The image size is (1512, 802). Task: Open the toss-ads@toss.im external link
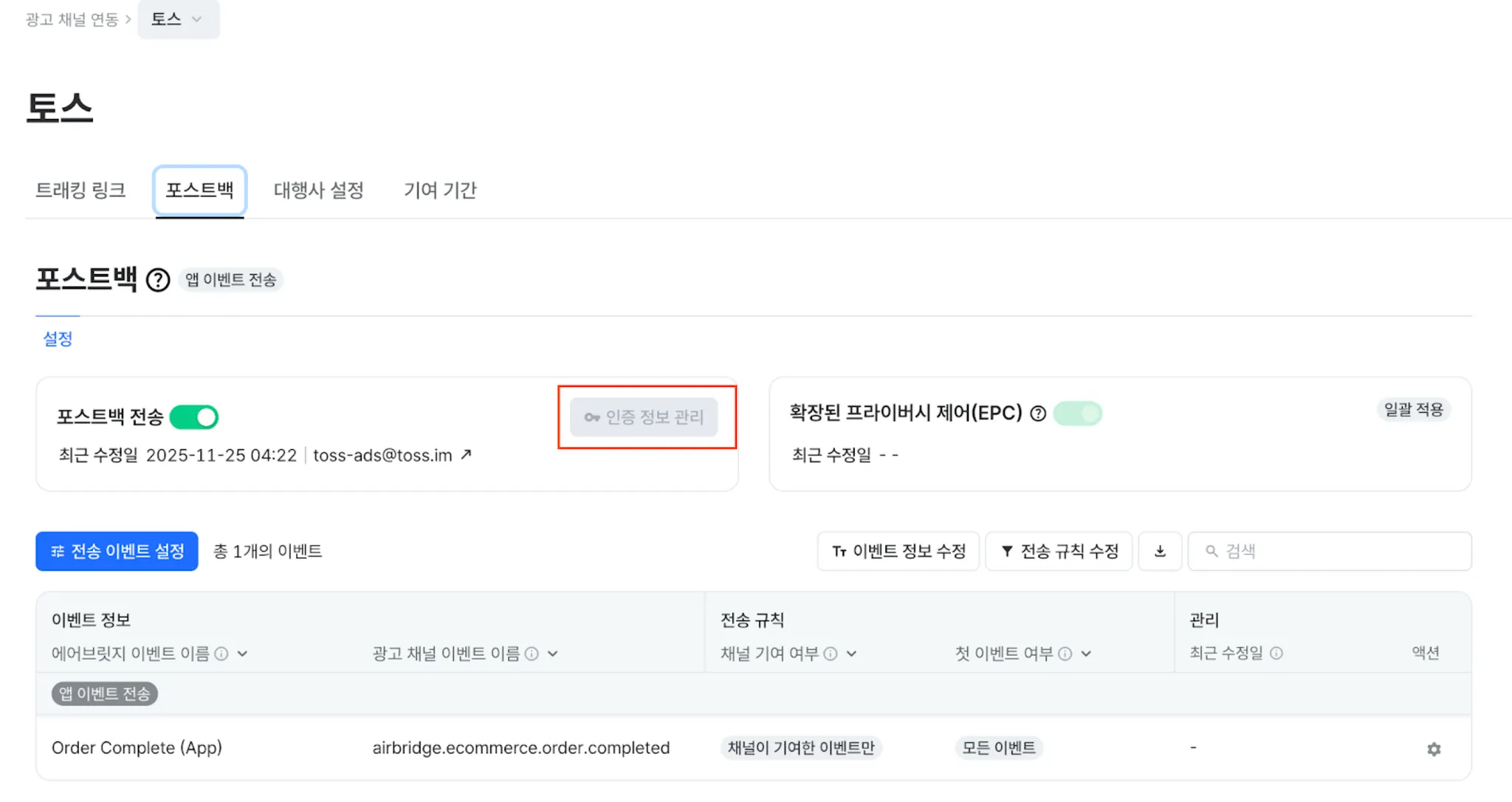point(466,455)
